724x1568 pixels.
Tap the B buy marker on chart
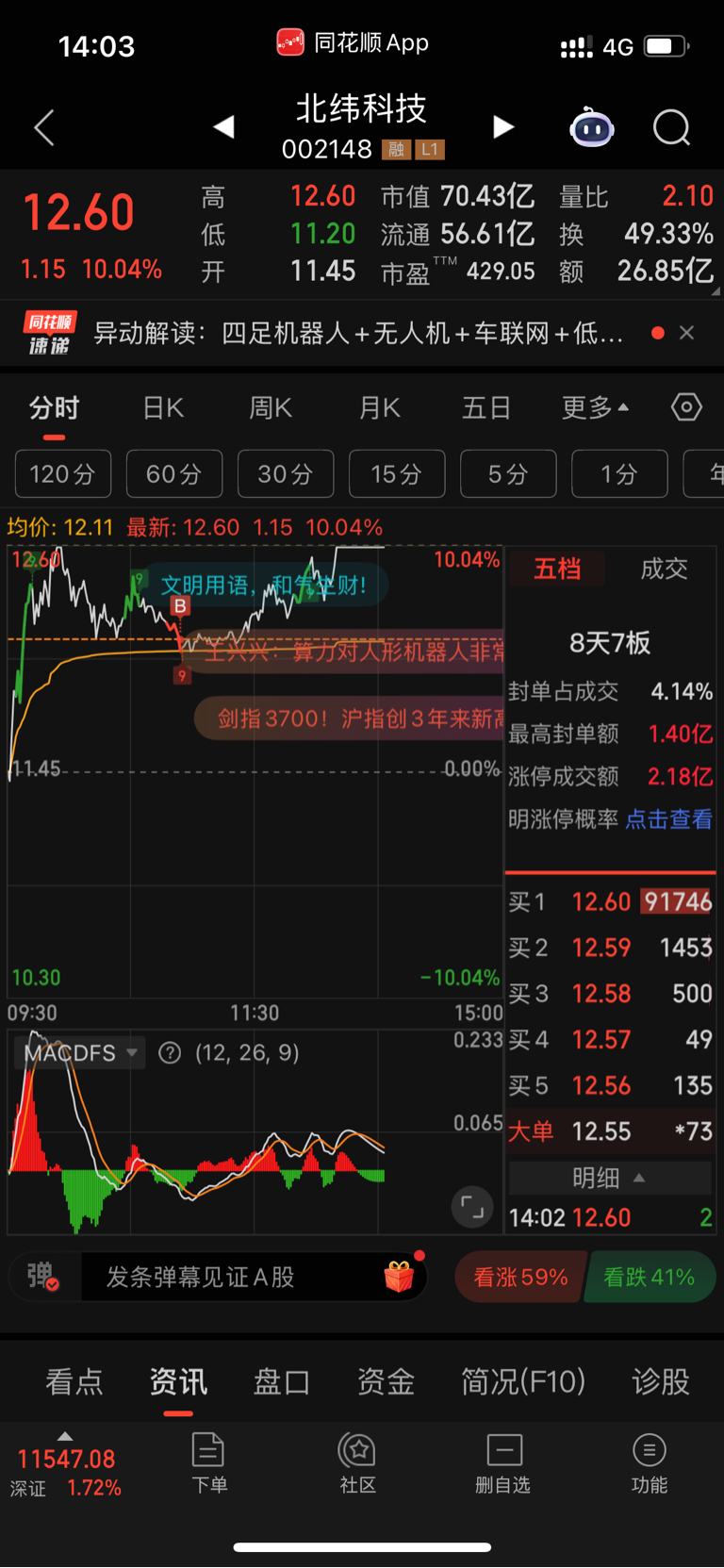179,606
